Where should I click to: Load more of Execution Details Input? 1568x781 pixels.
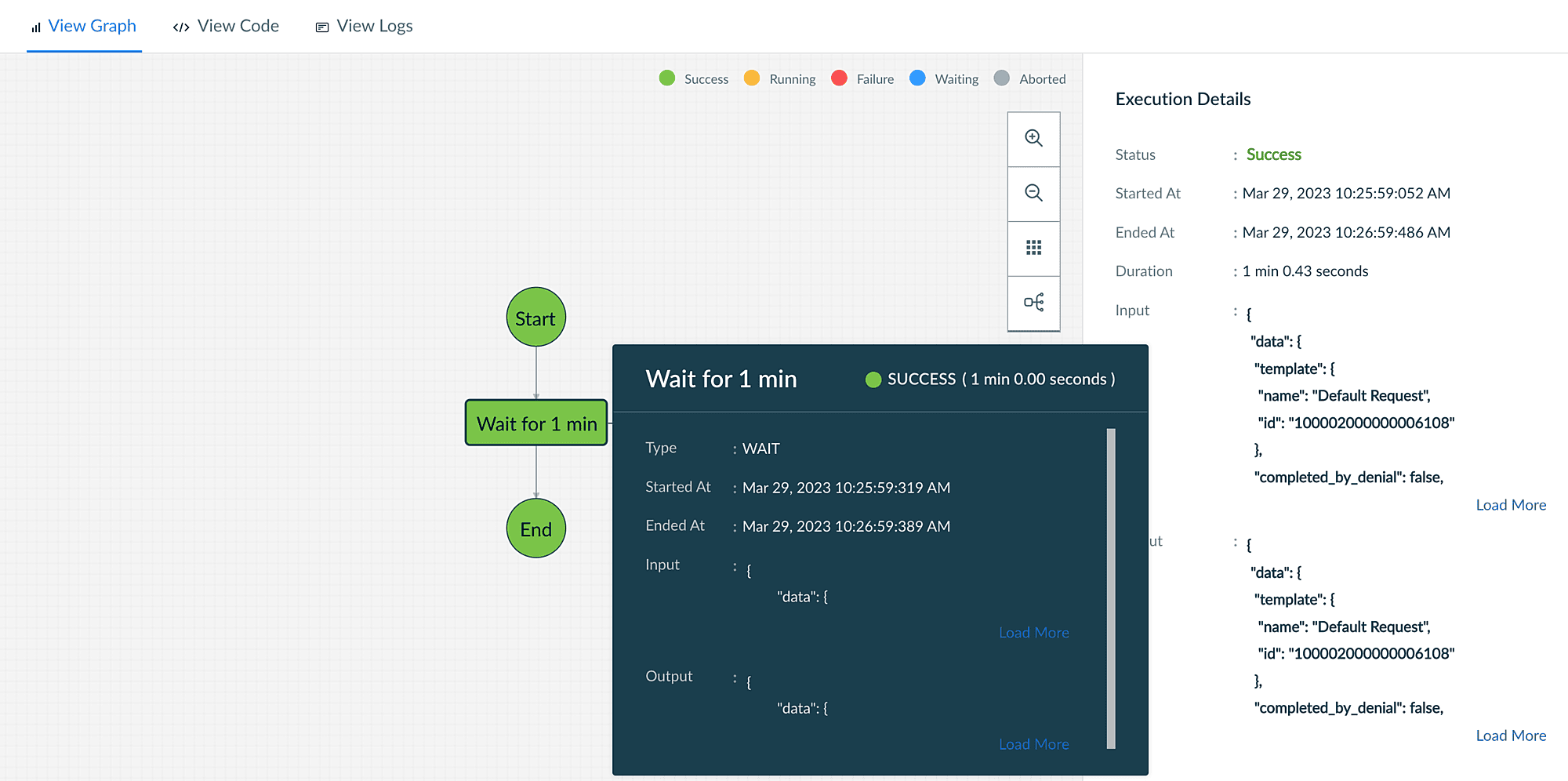(x=1510, y=505)
